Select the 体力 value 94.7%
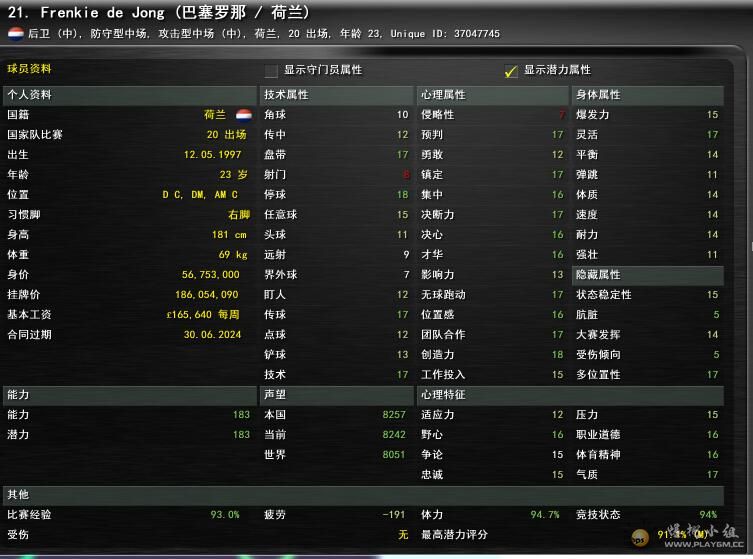The height and width of the screenshot is (559, 753). pos(545,515)
